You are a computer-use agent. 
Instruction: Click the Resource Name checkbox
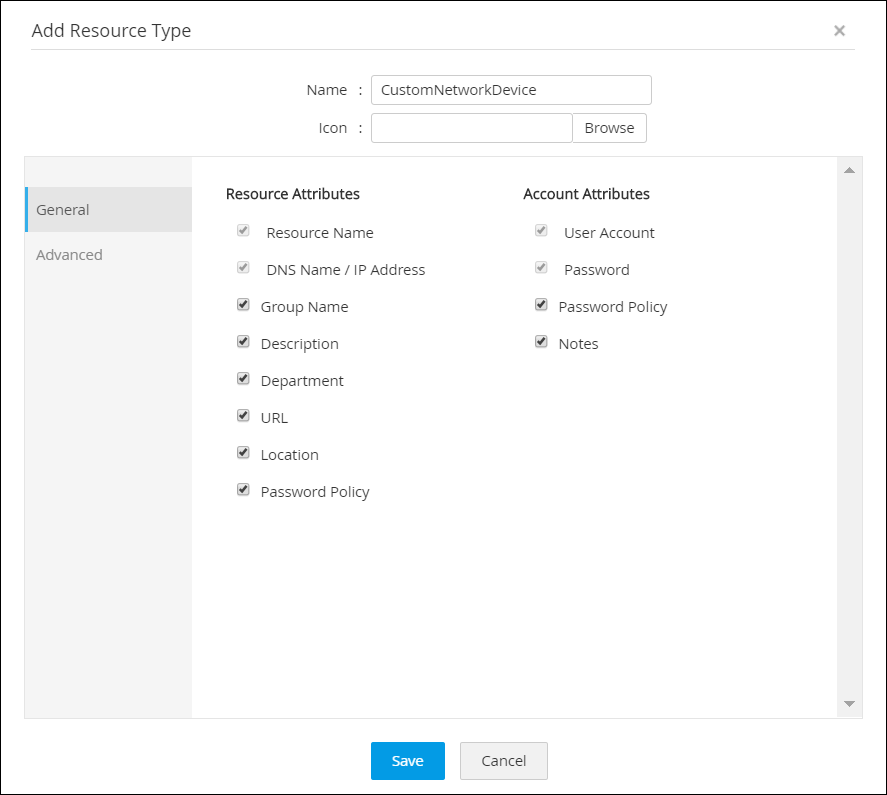[243, 231]
